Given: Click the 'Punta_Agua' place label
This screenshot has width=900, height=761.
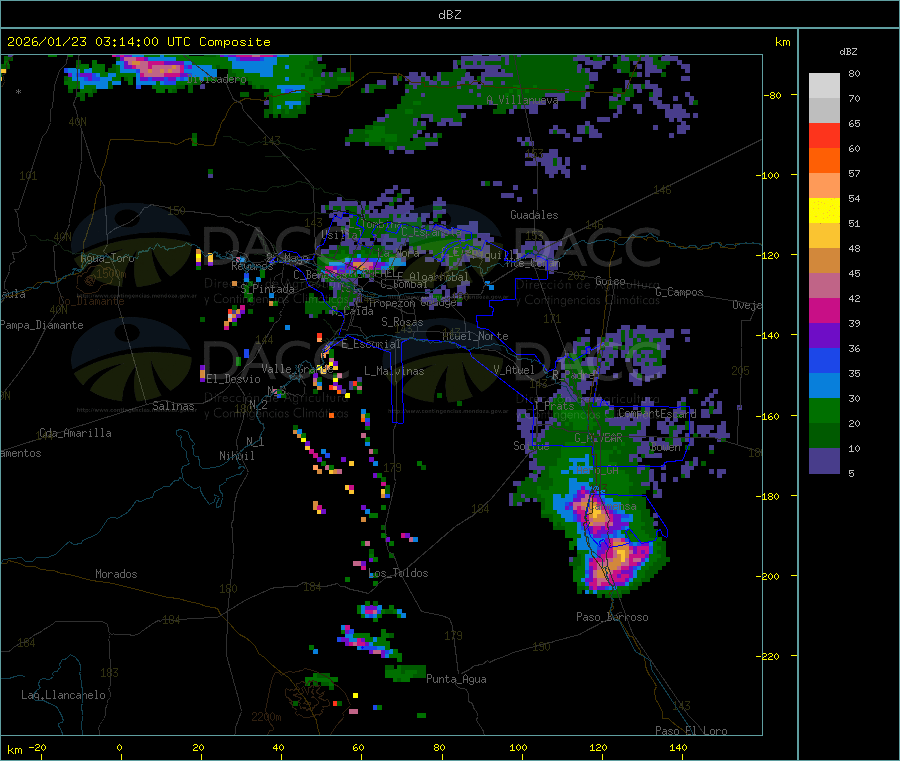Looking at the screenshot, I should pos(456,680).
